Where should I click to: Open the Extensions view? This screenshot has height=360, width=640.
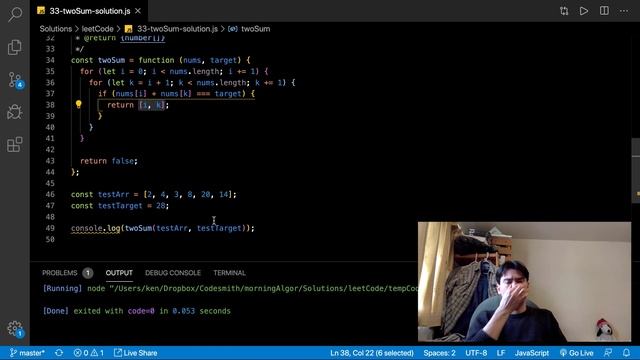(x=15, y=144)
